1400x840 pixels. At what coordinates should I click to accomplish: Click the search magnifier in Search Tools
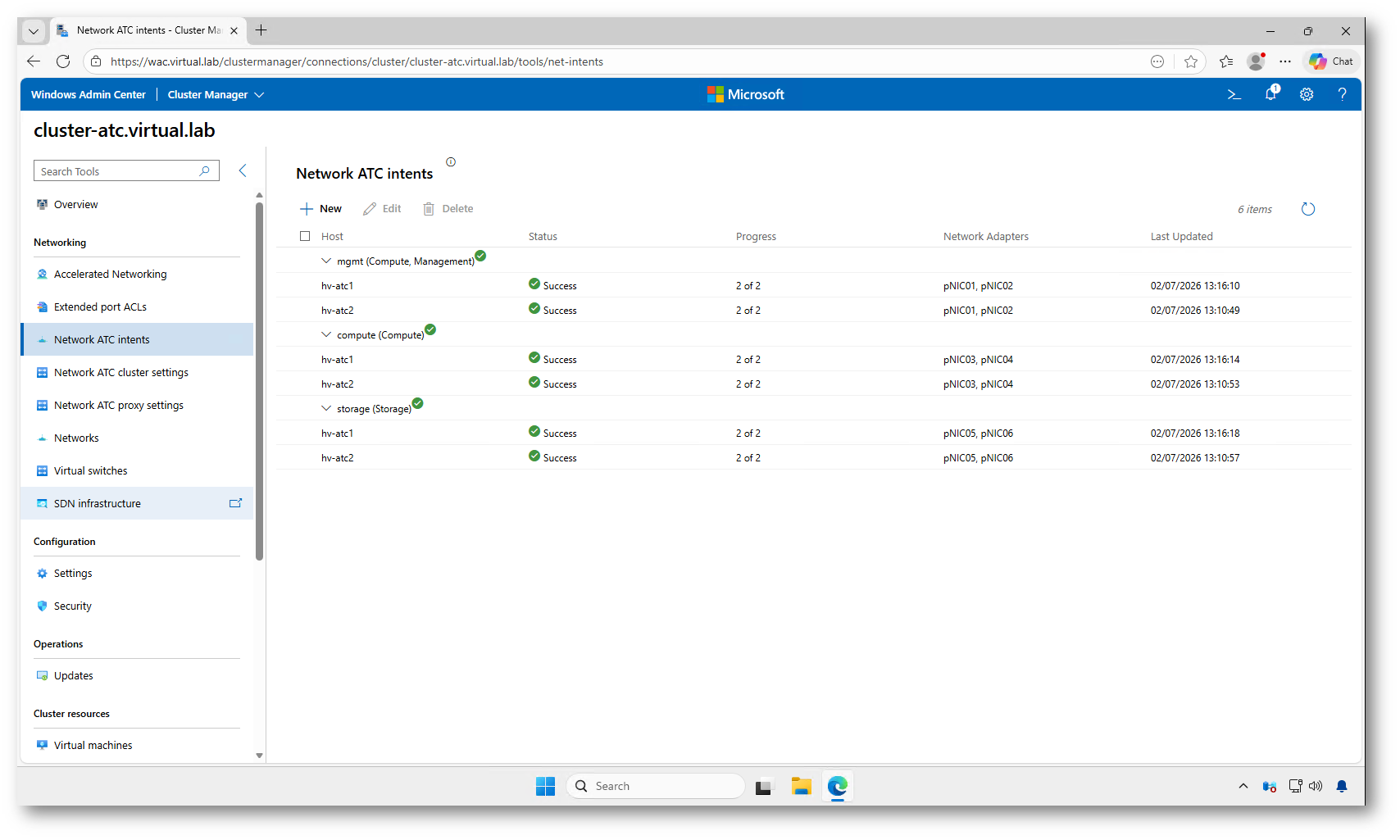(205, 170)
